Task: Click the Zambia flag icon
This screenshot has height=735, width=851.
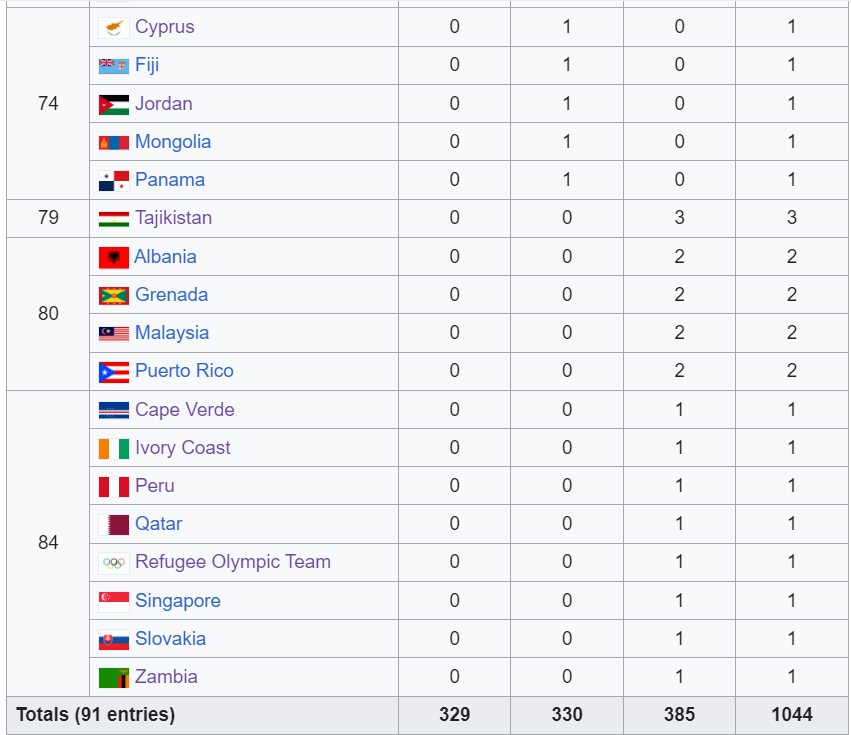Action: pyautogui.click(x=114, y=678)
